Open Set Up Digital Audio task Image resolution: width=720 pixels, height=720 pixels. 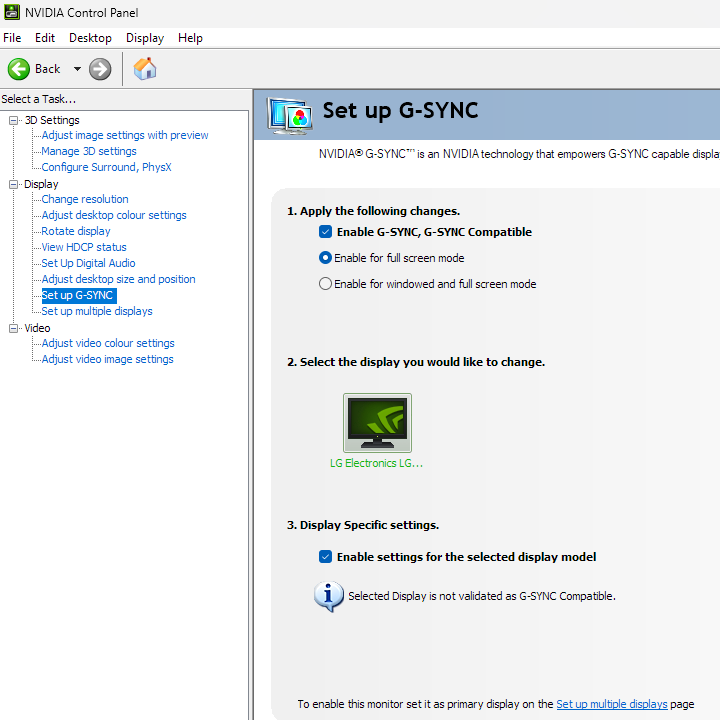(x=88, y=264)
